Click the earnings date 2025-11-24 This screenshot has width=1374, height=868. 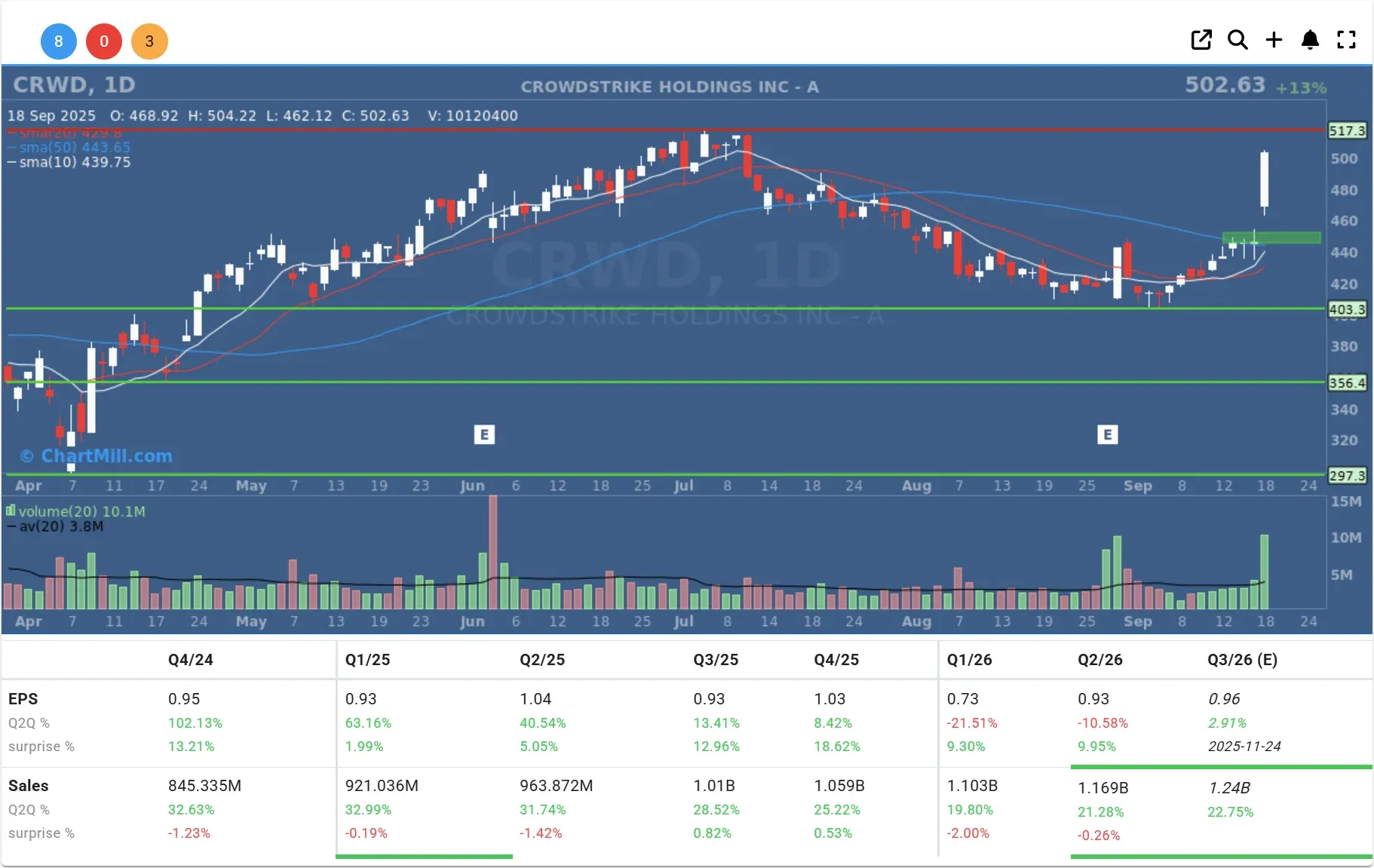point(1244,747)
